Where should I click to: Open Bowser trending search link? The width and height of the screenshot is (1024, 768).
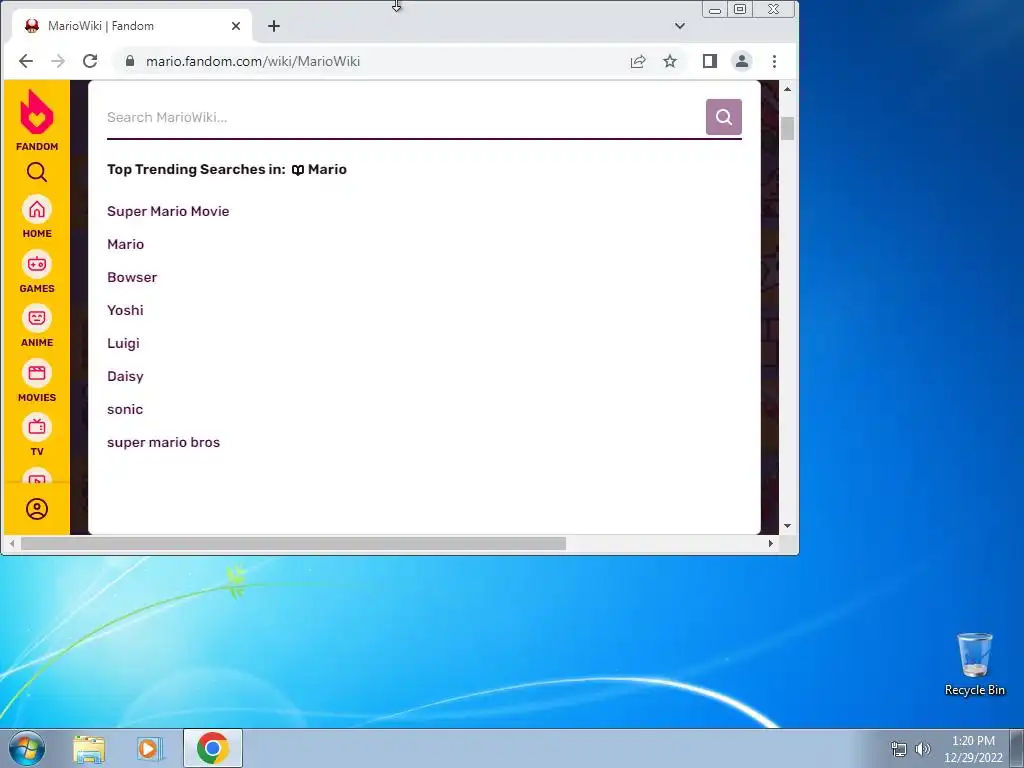(132, 278)
